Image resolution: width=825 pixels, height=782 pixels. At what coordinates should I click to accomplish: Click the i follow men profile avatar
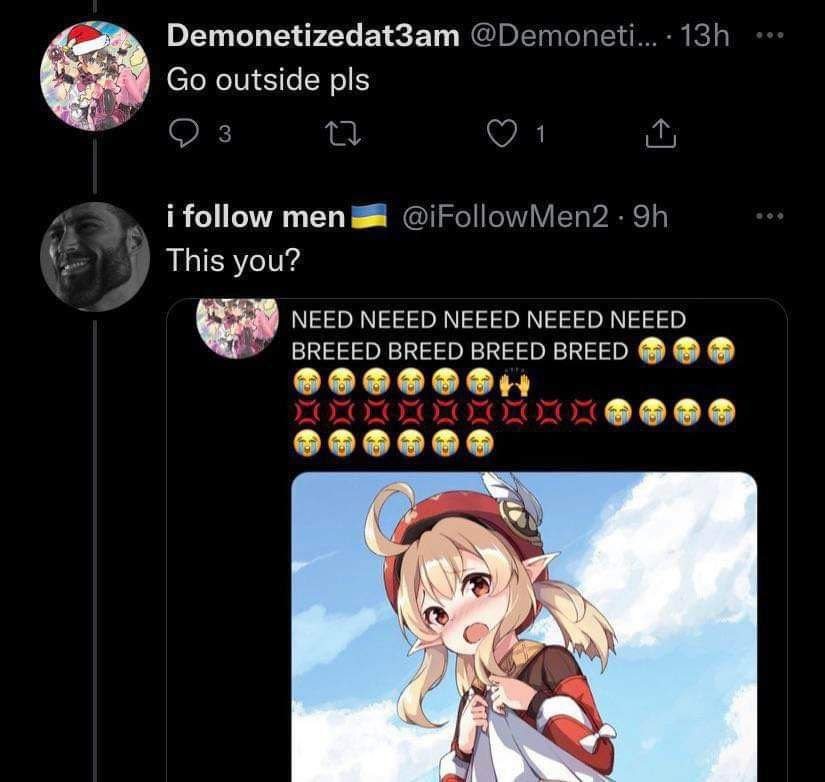point(94,257)
